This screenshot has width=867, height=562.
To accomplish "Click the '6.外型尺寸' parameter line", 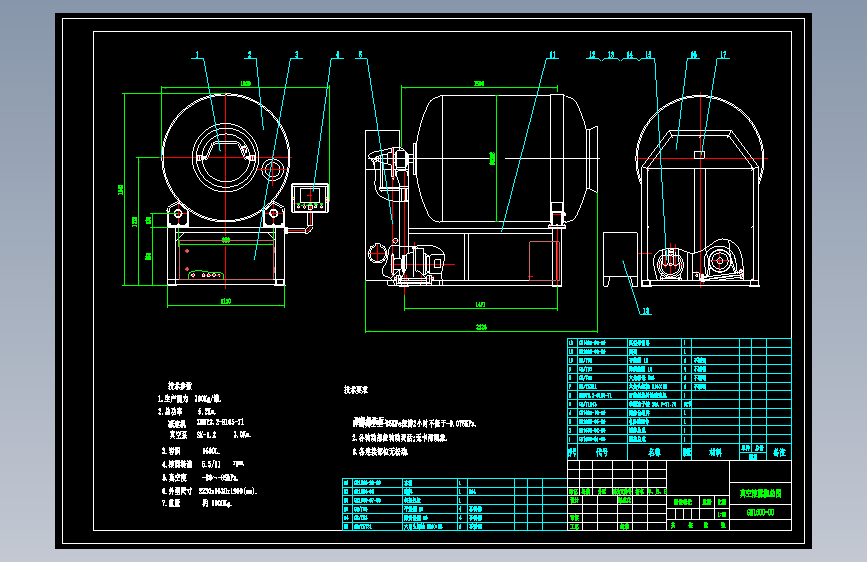I will point(210,491).
